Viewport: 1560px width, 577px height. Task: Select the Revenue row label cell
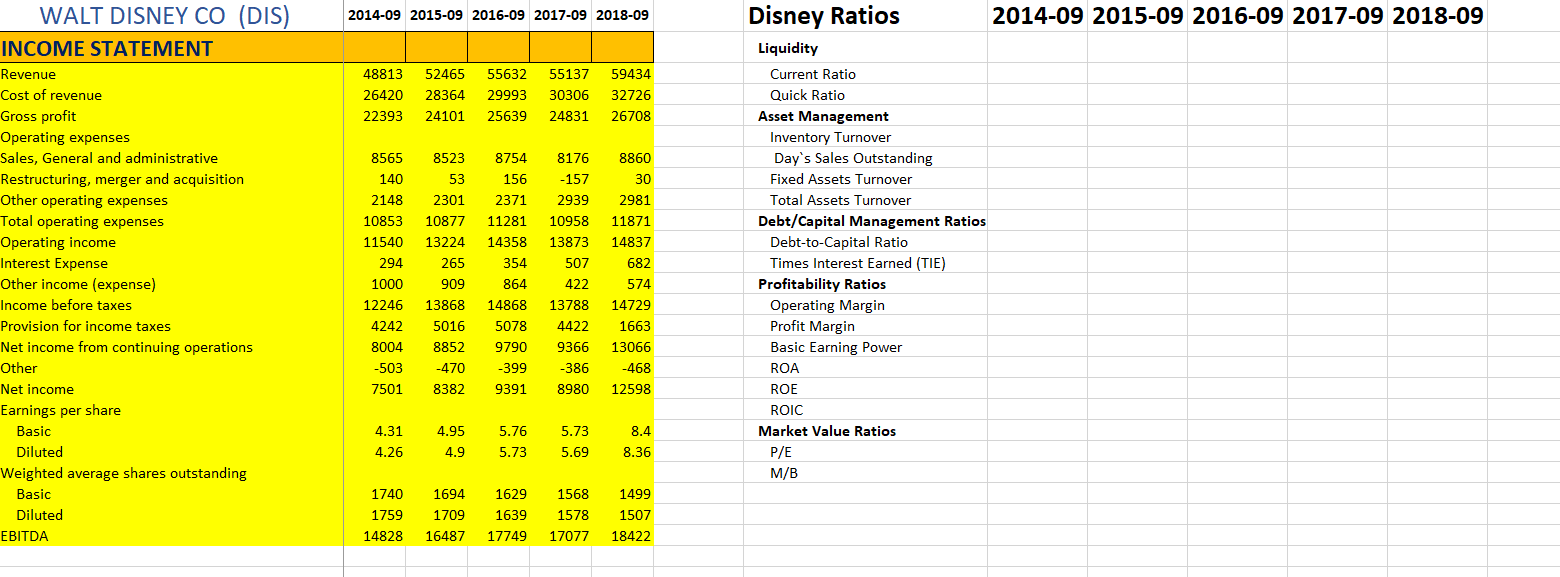click(30, 74)
